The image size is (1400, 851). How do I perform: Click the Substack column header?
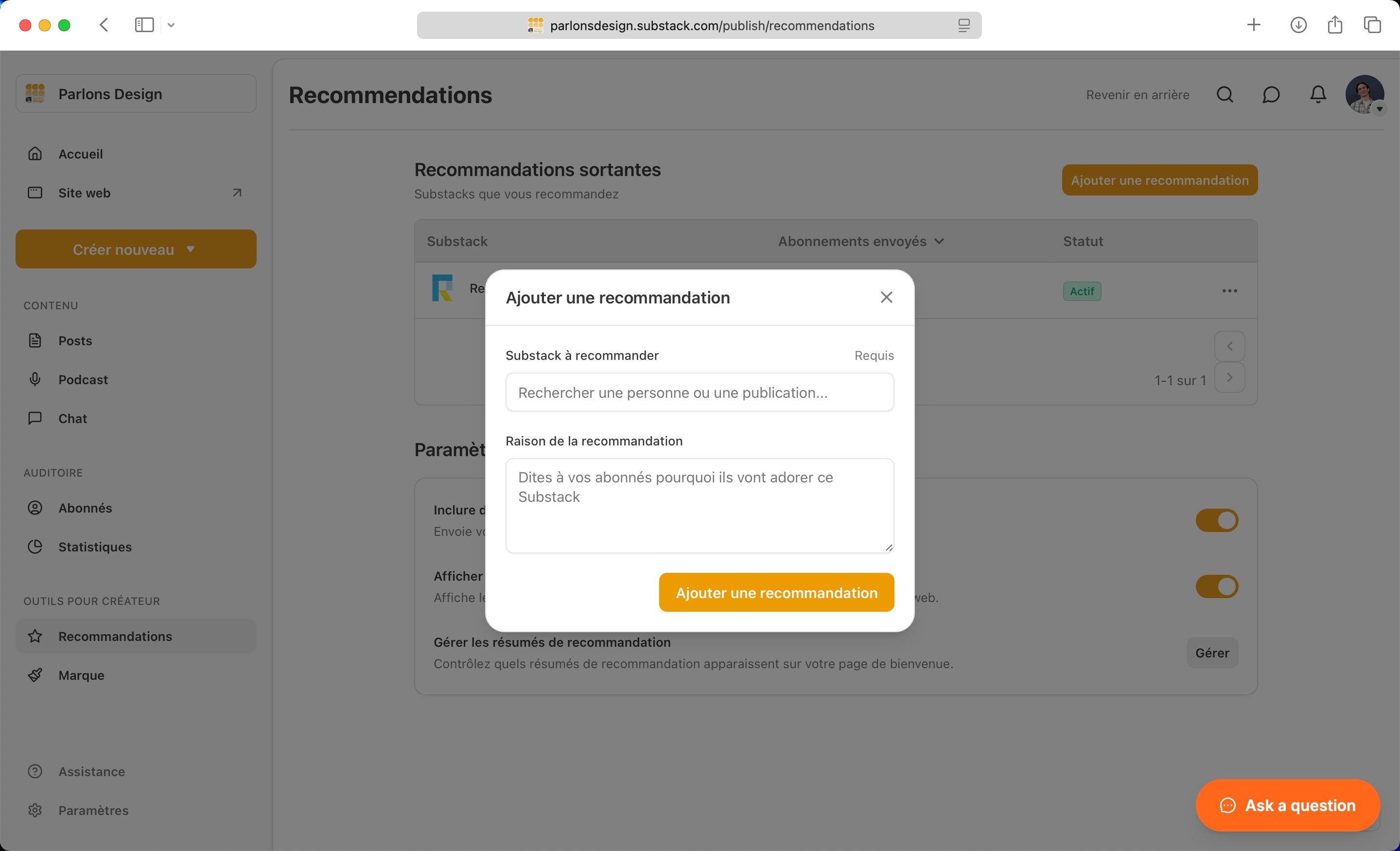tap(457, 241)
